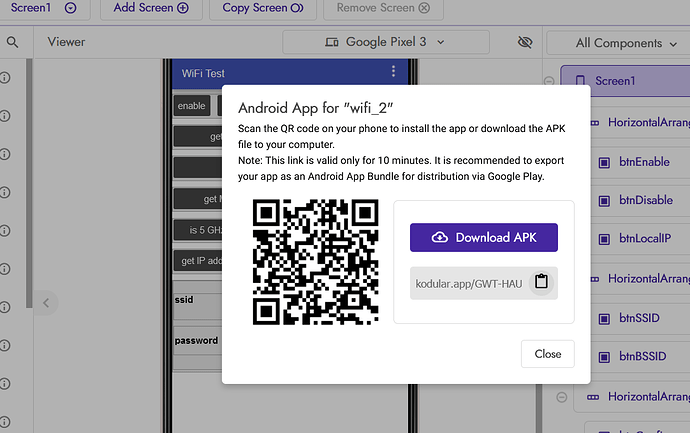Image resolution: width=690 pixels, height=433 pixels.
Task: Select btnEnable in the component tree
Action: [x=644, y=162]
